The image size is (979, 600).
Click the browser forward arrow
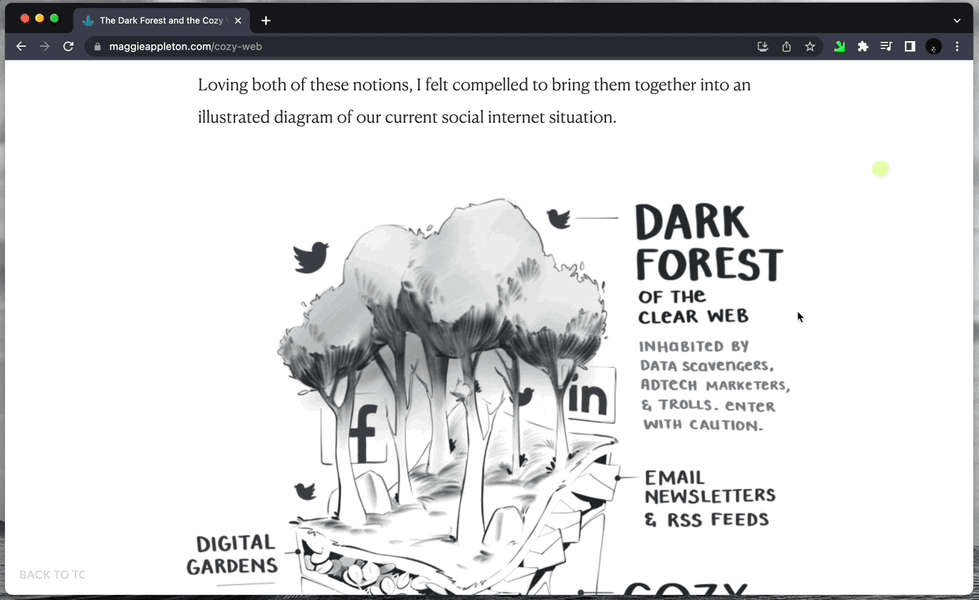(x=44, y=46)
